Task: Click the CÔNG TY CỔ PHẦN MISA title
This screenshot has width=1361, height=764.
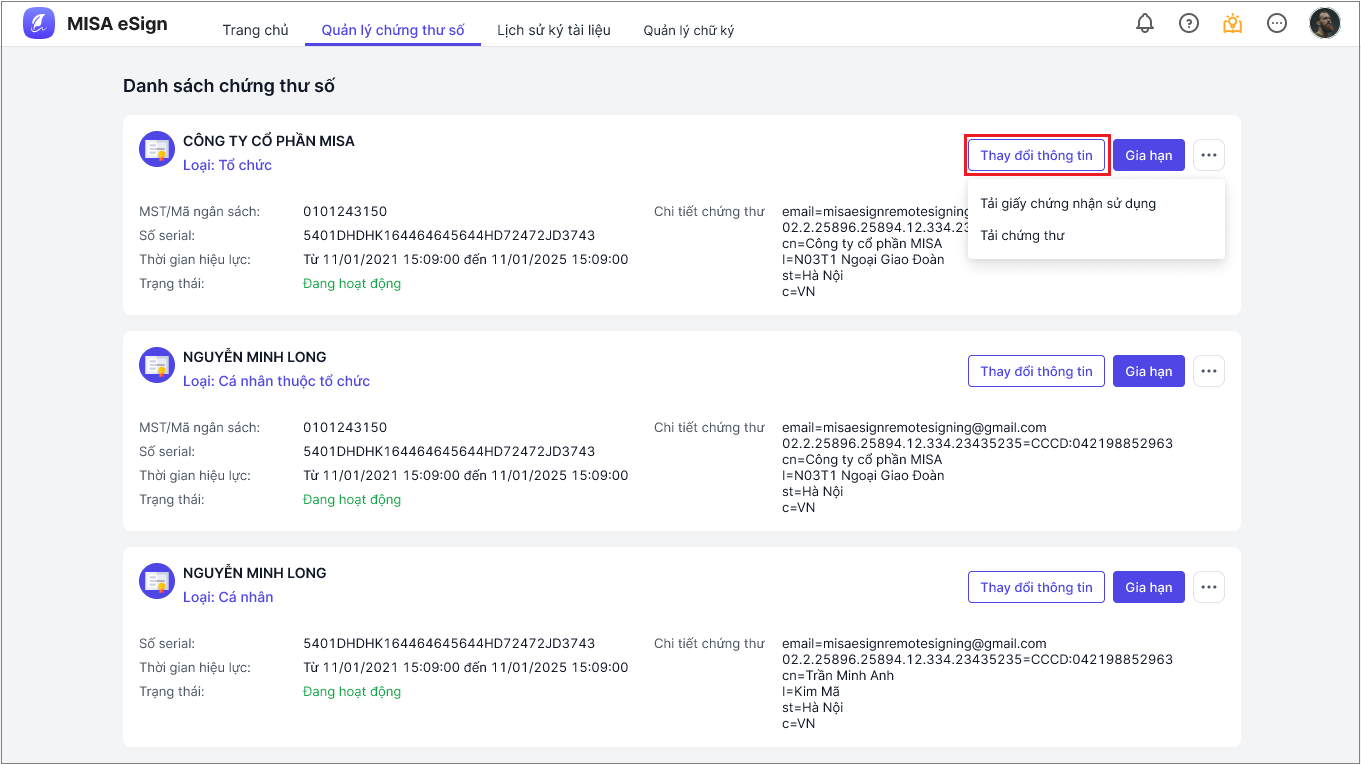Action: point(269,141)
